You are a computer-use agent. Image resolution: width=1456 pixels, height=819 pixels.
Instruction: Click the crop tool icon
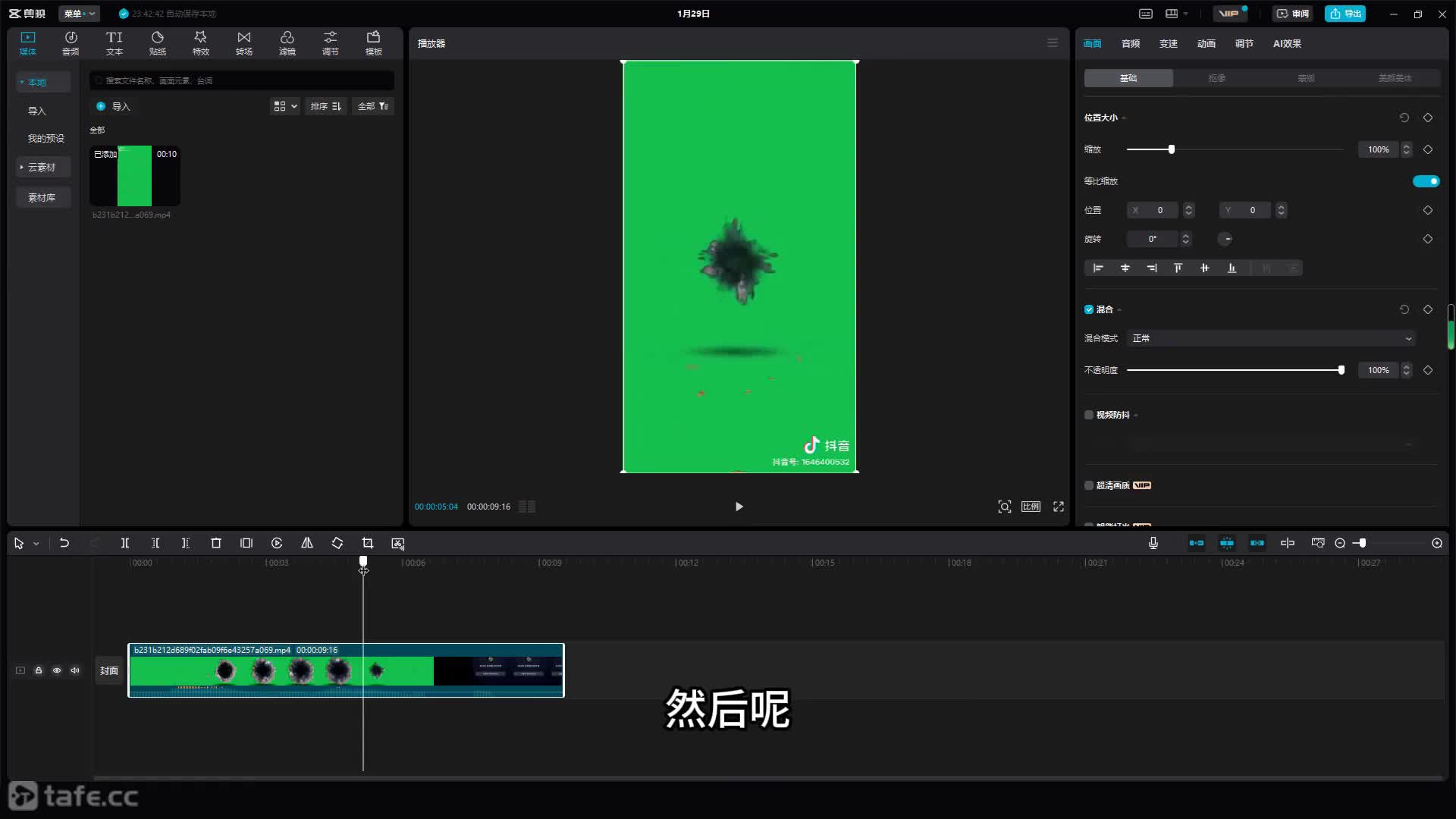click(x=368, y=543)
